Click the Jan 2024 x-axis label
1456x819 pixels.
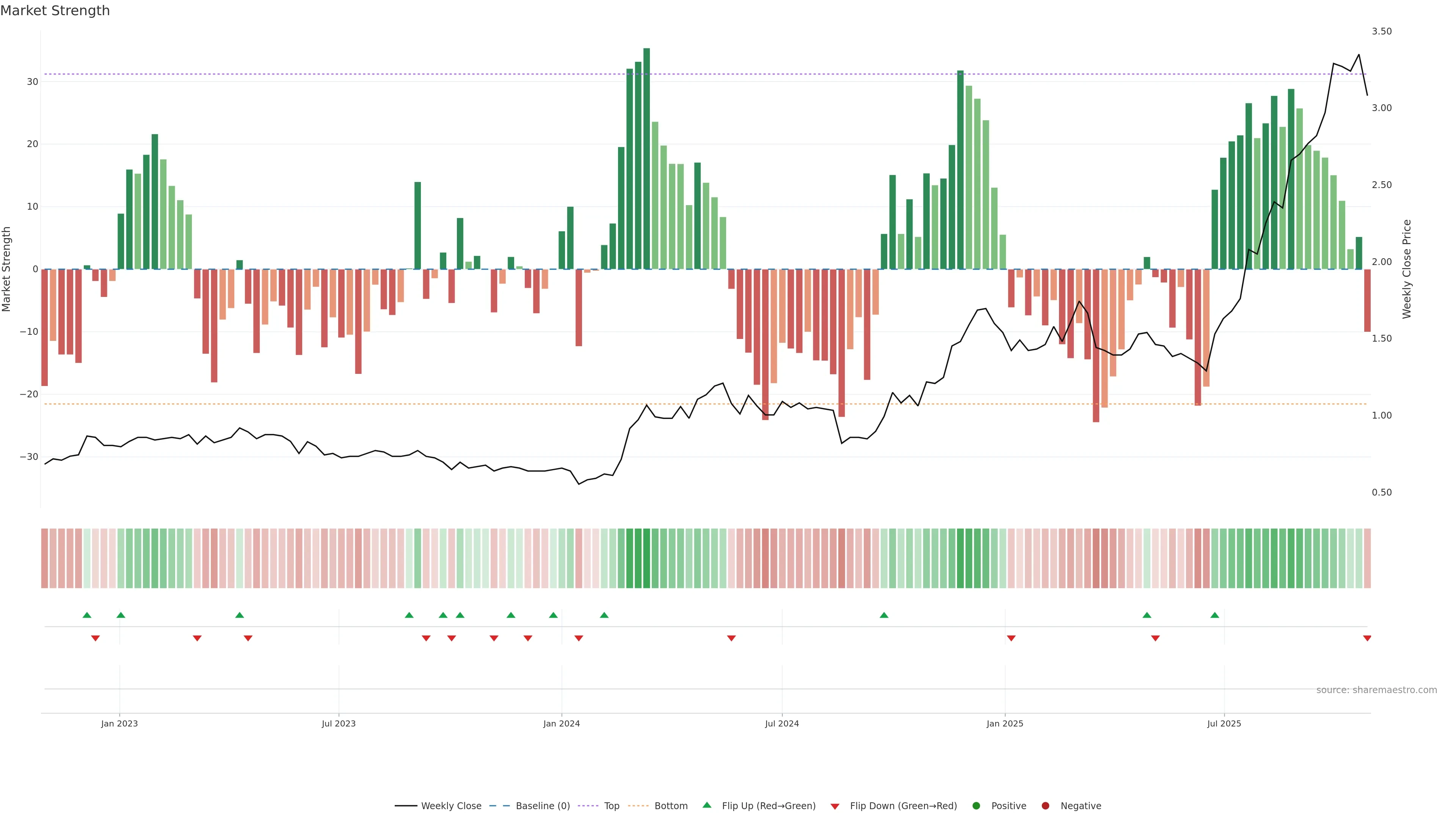(x=561, y=723)
